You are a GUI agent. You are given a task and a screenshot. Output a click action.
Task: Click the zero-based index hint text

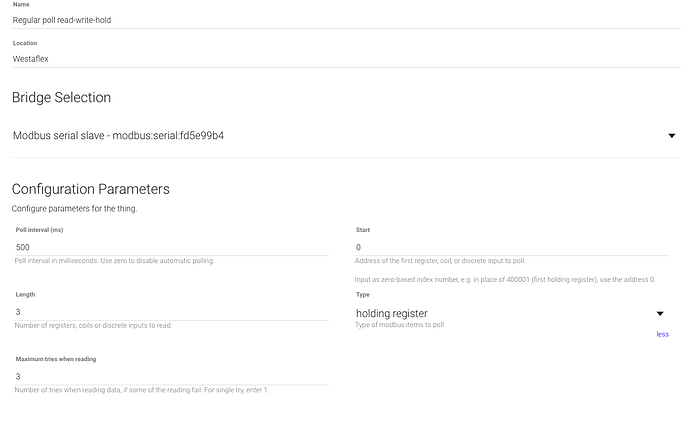[505, 280]
